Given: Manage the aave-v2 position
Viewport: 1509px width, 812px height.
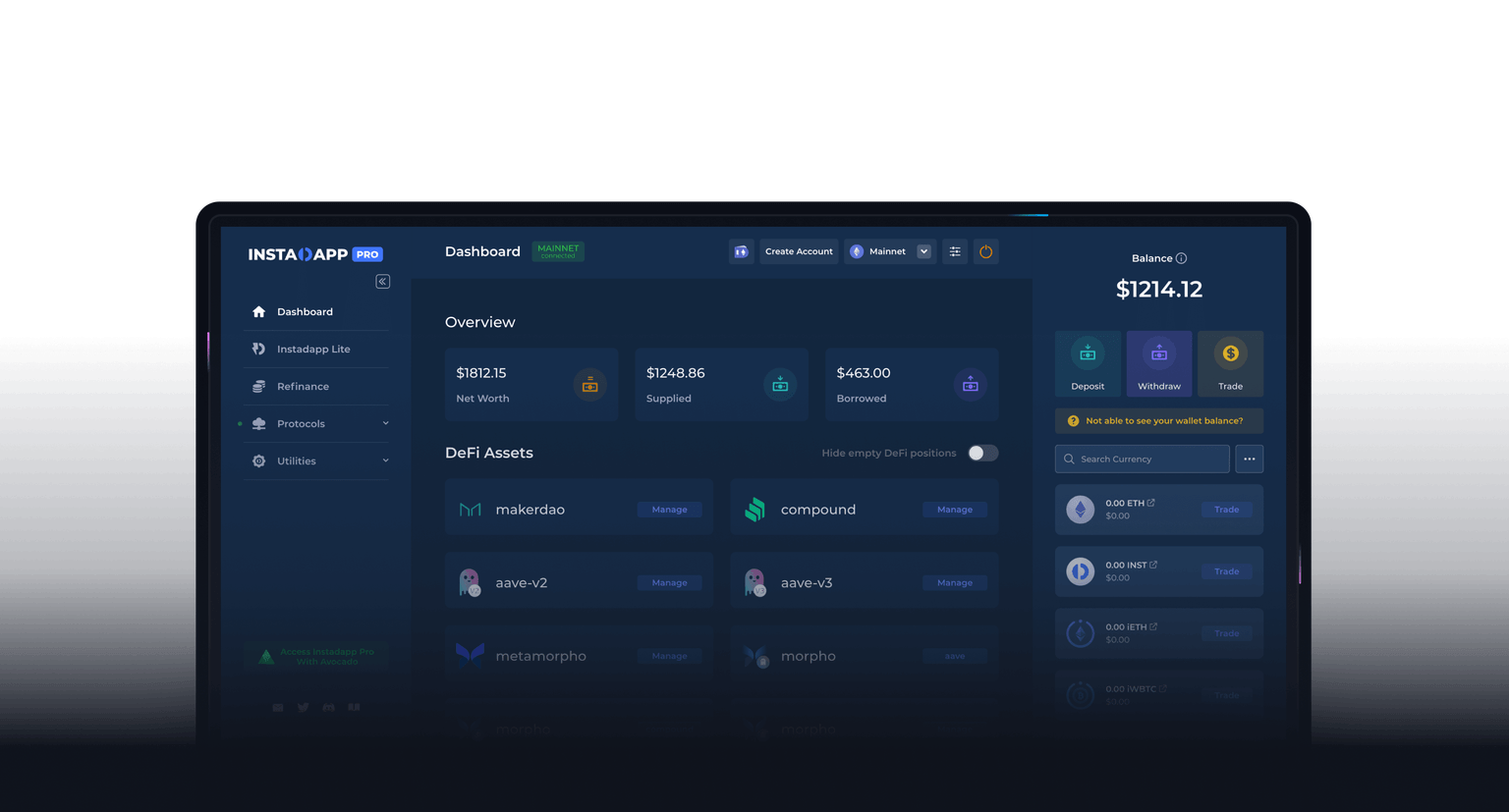Looking at the screenshot, I should coord(670,583).
